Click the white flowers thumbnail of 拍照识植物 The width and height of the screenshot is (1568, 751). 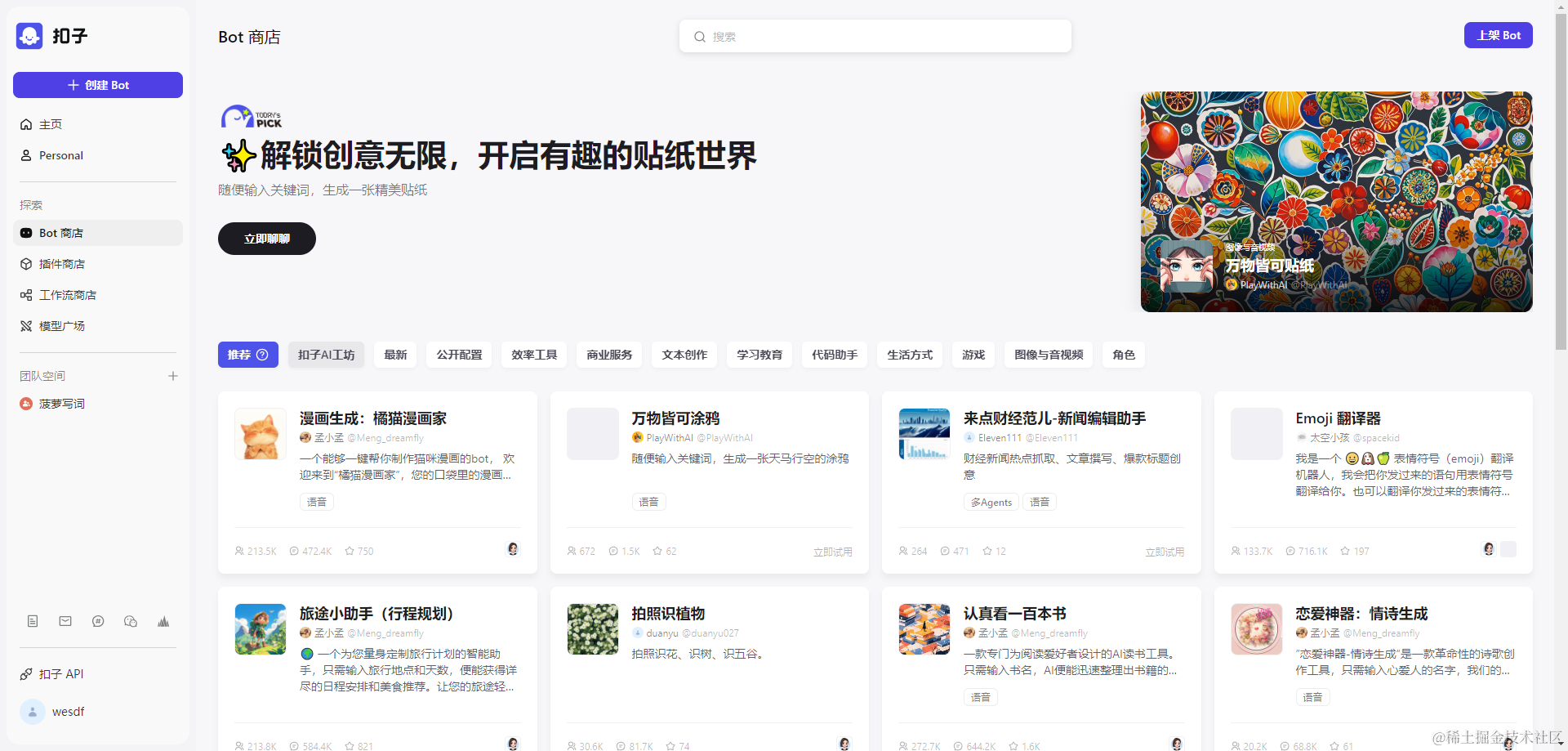(x=593, y=629)
